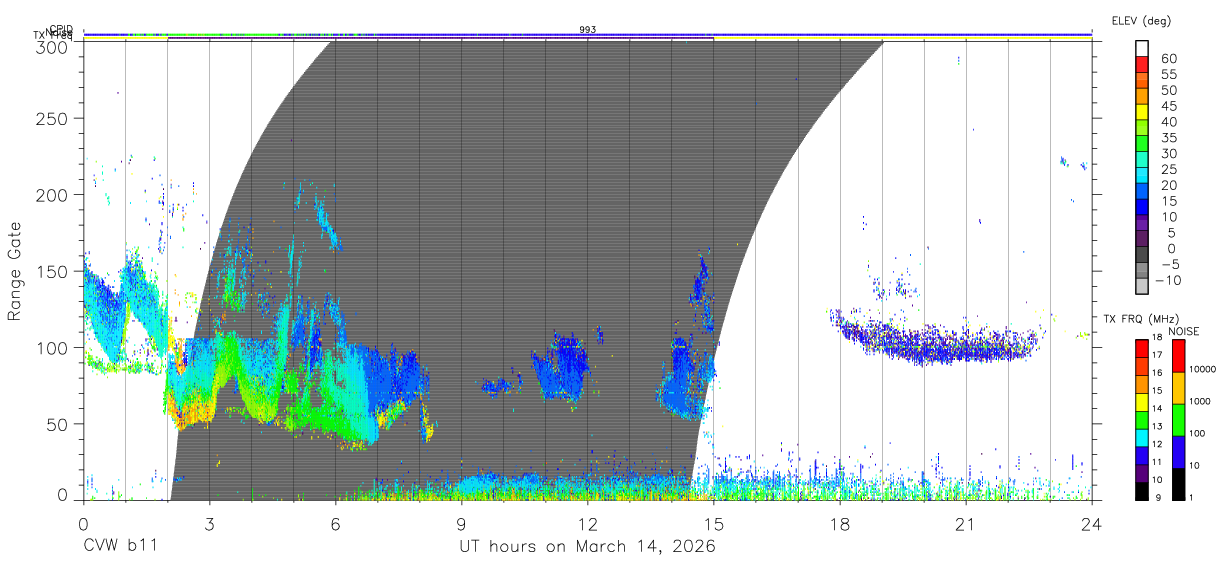Click the x-axis hour tick label '6'
Screen dimensions: 1228x567
coord(335,525)
